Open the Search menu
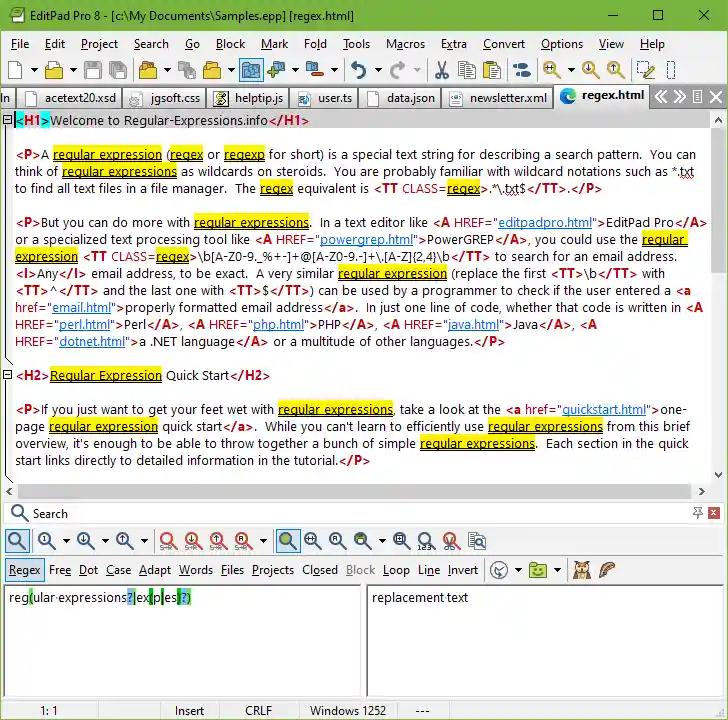This screenshot has width=728, height=720. click(x=151, y=44)
